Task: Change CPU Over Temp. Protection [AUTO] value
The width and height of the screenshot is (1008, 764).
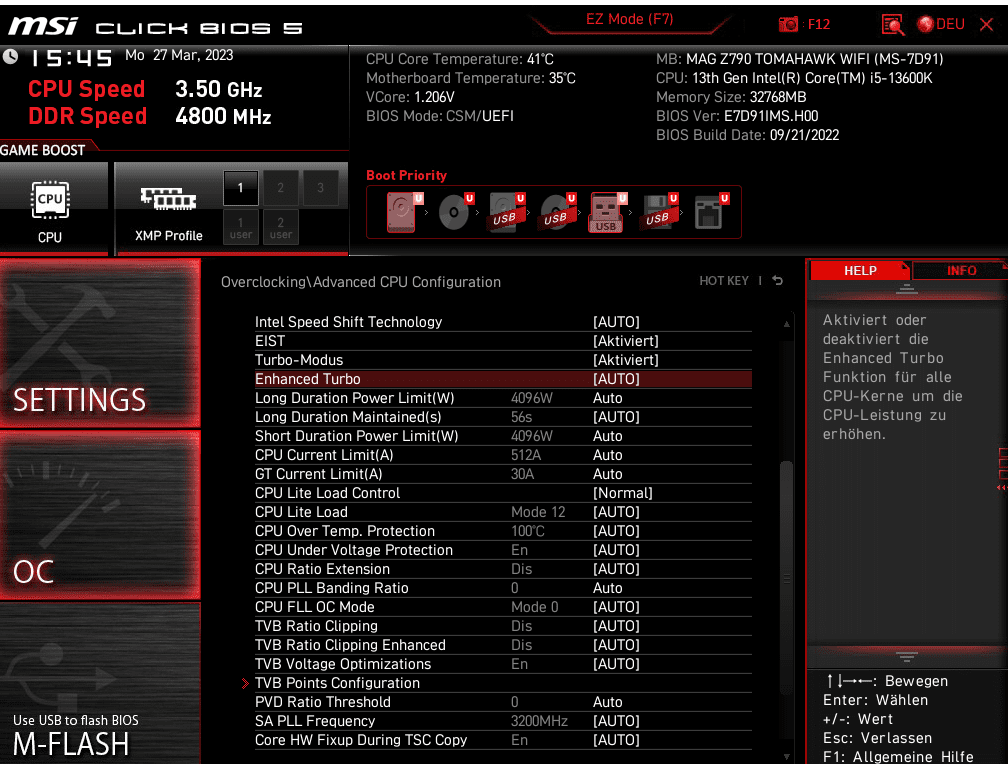Action: [x=616, y=531]
